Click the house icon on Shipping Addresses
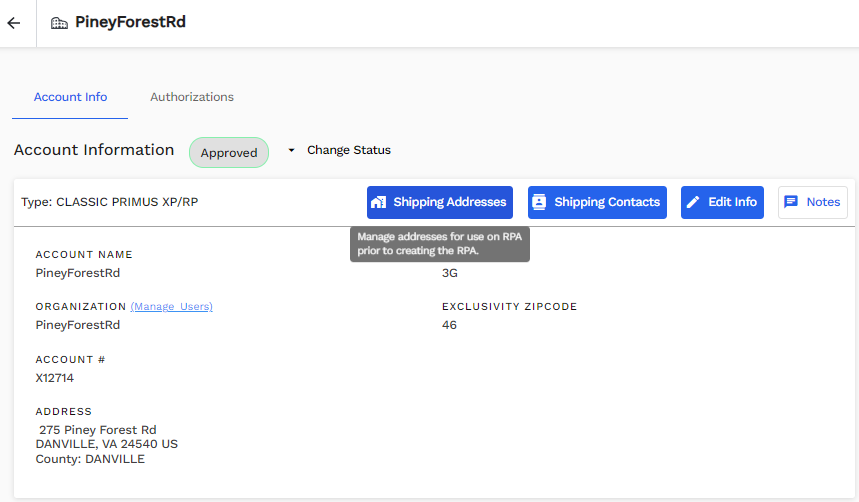 [379, 202]
